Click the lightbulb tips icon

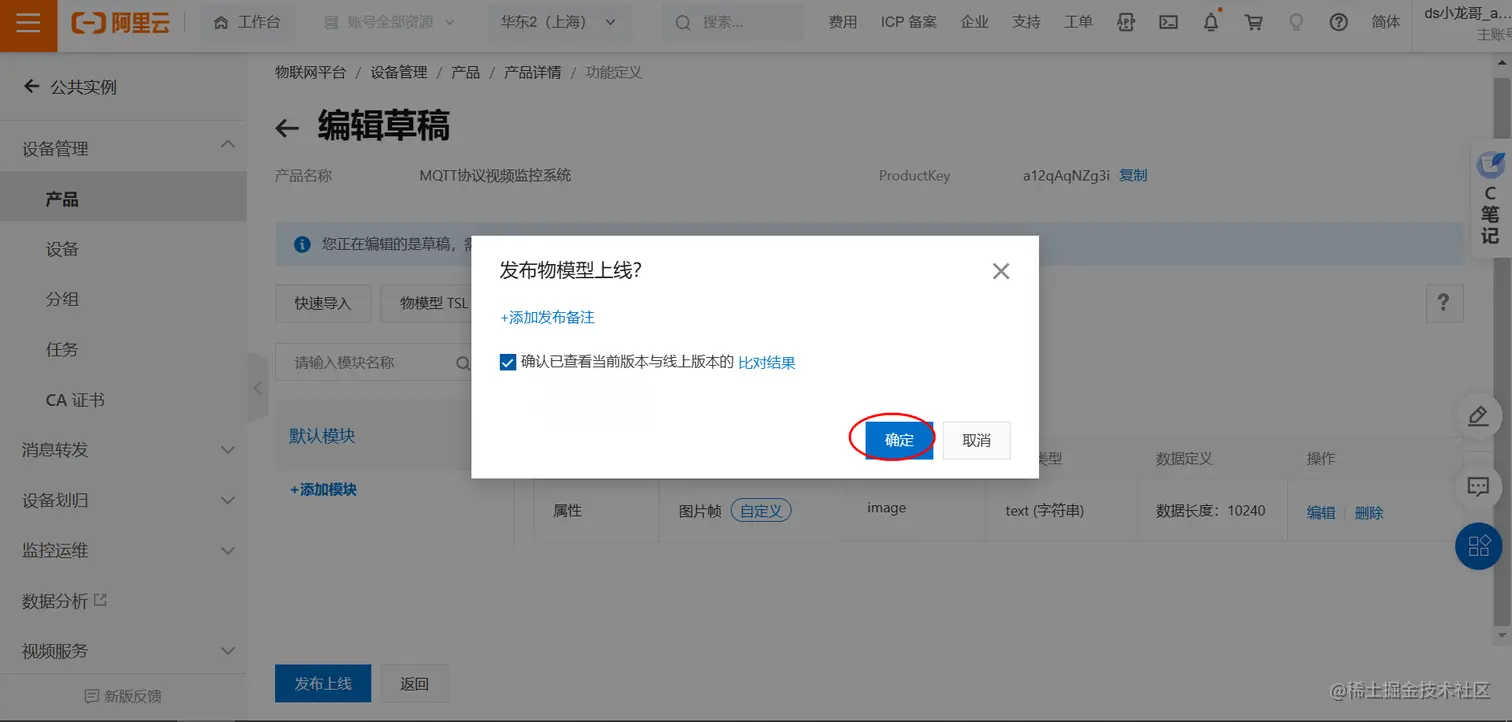coord(1296,22)
